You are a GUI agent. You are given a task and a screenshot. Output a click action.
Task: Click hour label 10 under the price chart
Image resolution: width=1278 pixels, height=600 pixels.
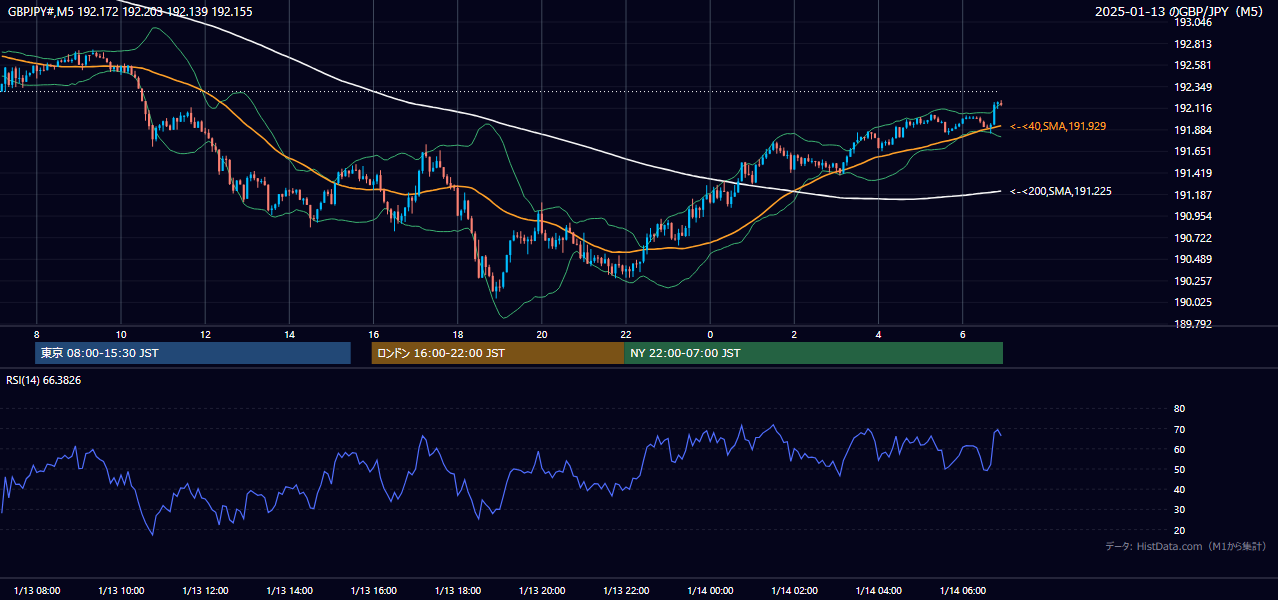[121, 334]
